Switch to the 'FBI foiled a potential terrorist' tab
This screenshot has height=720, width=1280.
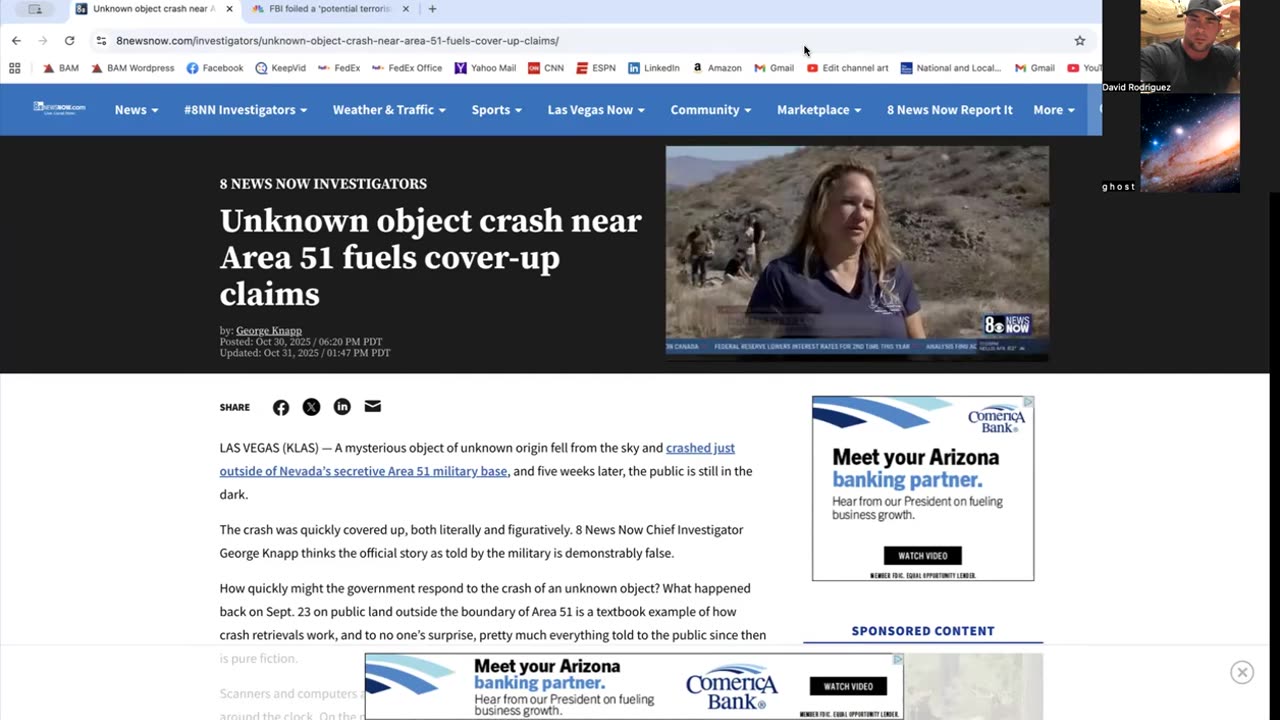click(330, 9)
